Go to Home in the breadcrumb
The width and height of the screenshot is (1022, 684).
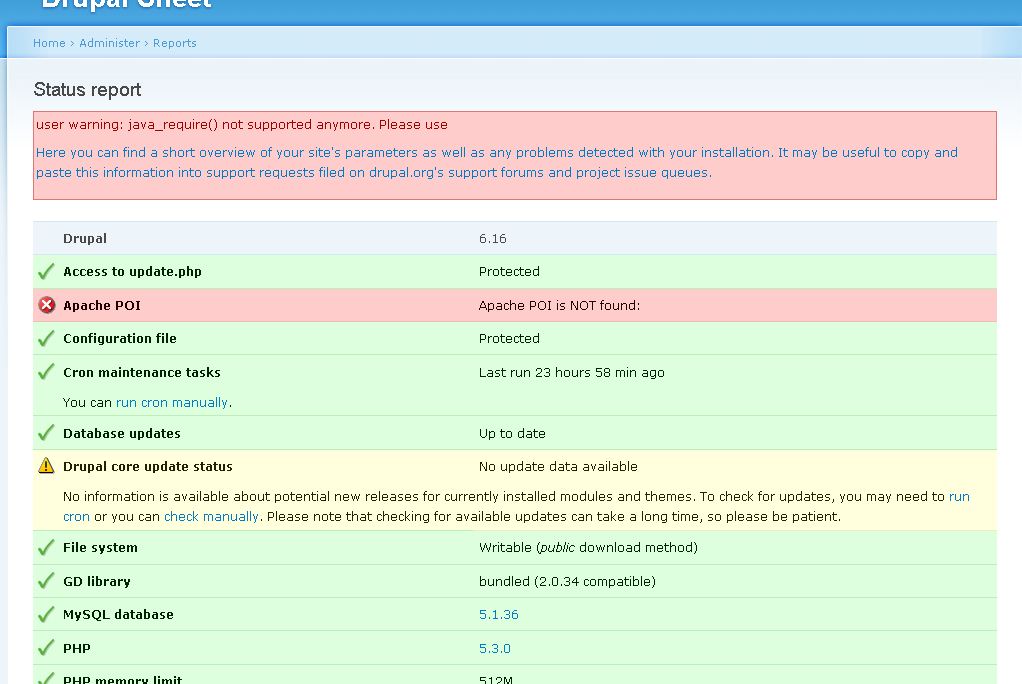[49, 43]
